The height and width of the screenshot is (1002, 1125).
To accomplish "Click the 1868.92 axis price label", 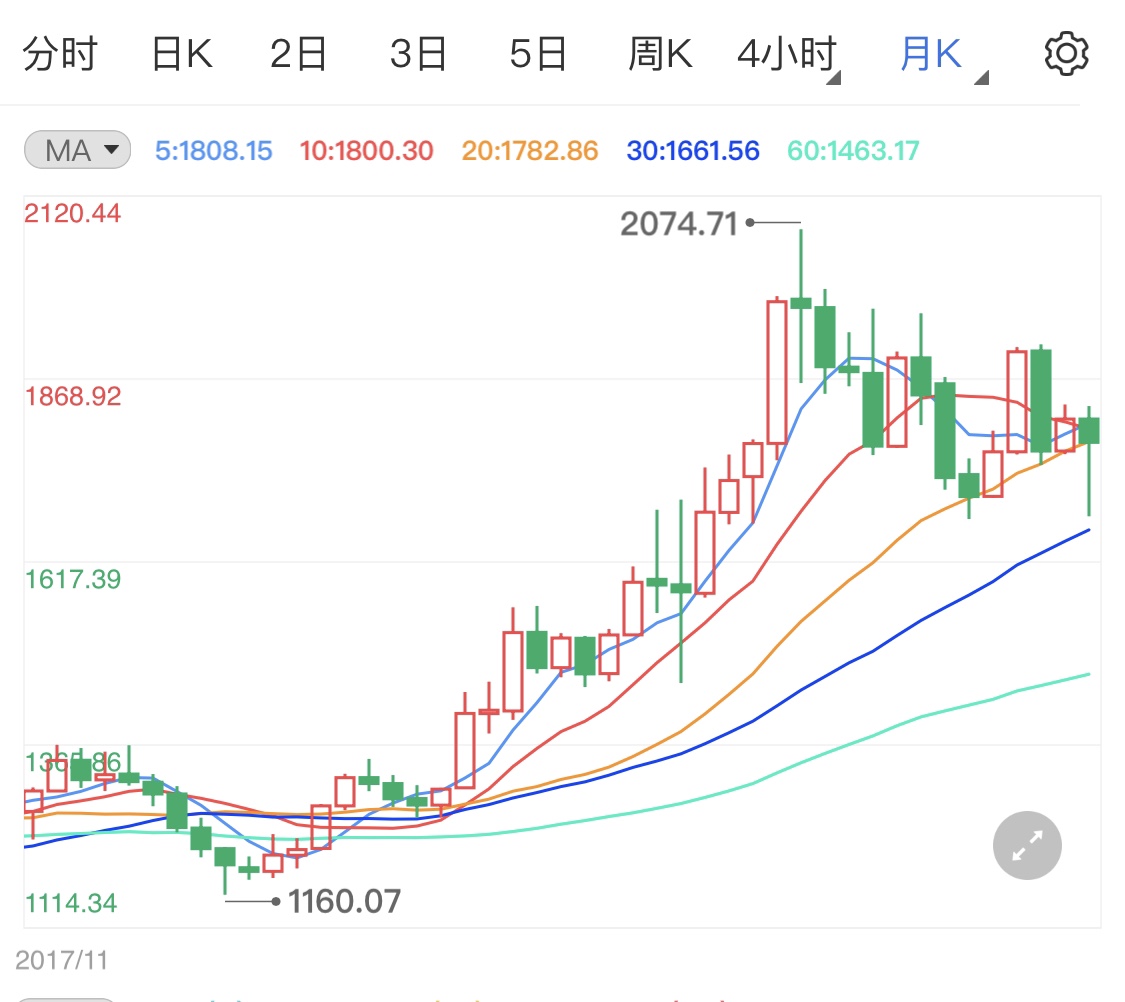I will coord(72,396).
